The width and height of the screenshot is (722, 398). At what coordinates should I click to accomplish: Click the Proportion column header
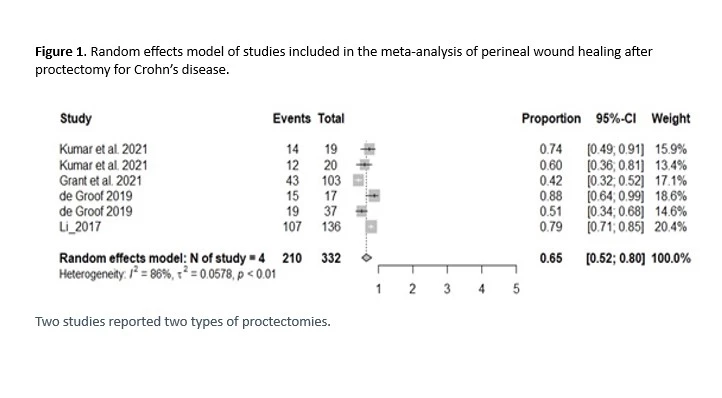click(551, 118)
